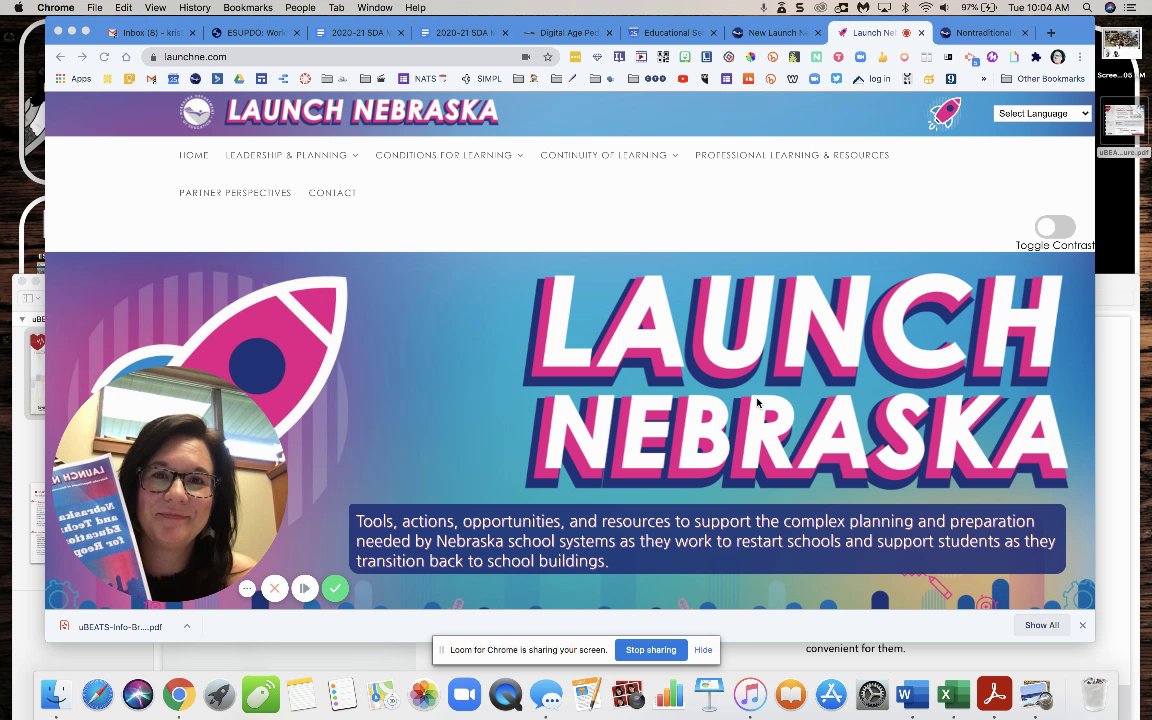The image size is (1152, 720).
Task: Open Reminders in the Dock
Action: click(342, 694)
